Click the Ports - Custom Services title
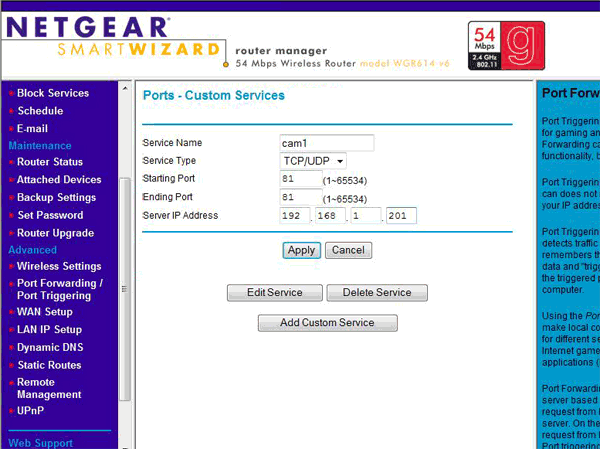600x449 pixels. pyautogui.click(x=214, y=95)
